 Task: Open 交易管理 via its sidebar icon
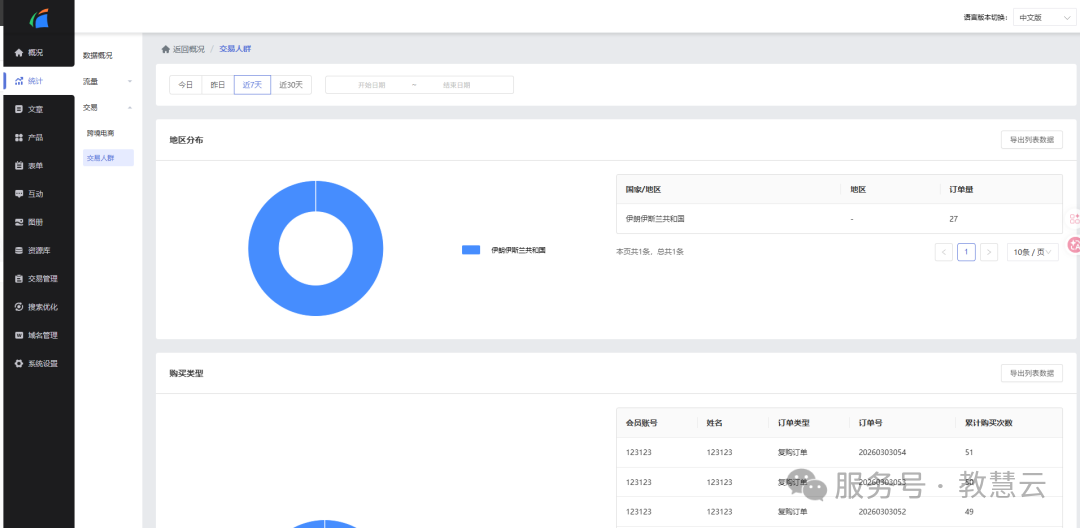coord(18,279)
